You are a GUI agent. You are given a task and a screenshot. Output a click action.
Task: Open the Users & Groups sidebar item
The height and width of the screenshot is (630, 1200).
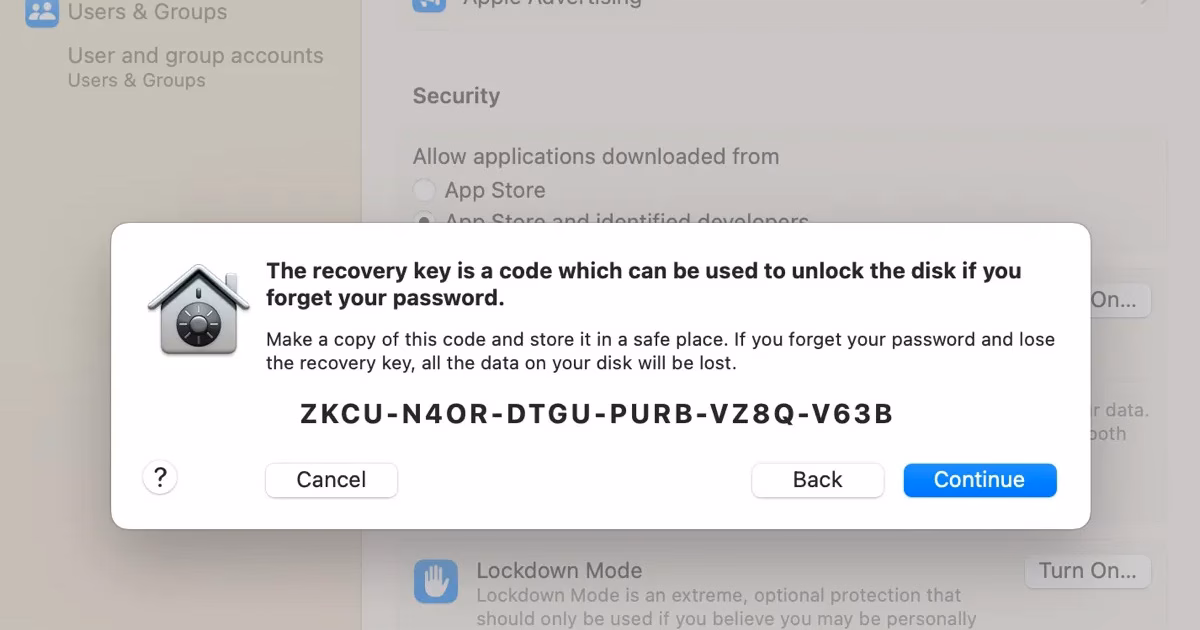click(x=147, y=12)
